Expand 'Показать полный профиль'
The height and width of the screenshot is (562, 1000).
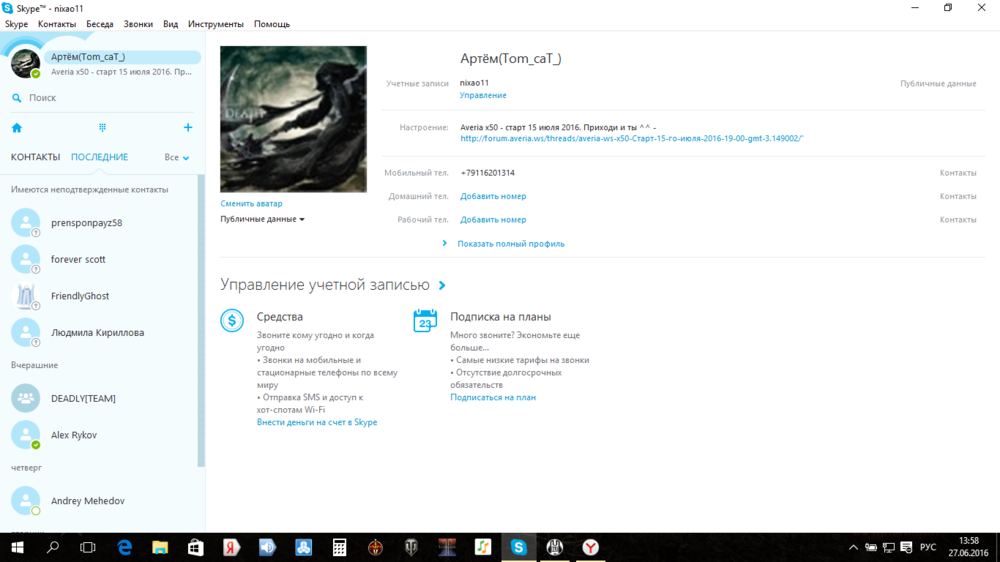tap(510, 244)
